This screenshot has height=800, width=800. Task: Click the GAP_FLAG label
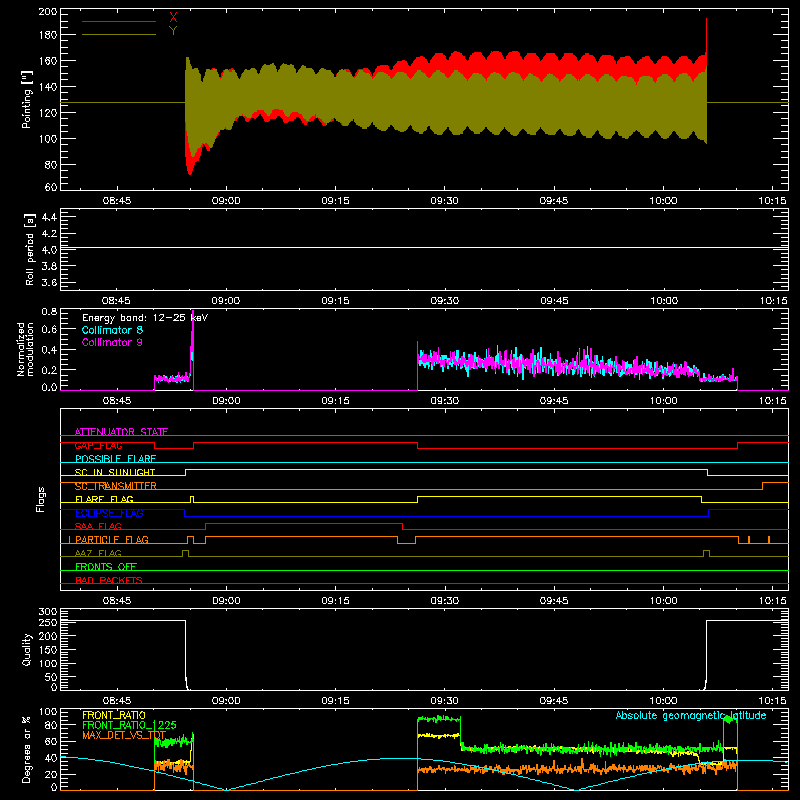point(98,445)
